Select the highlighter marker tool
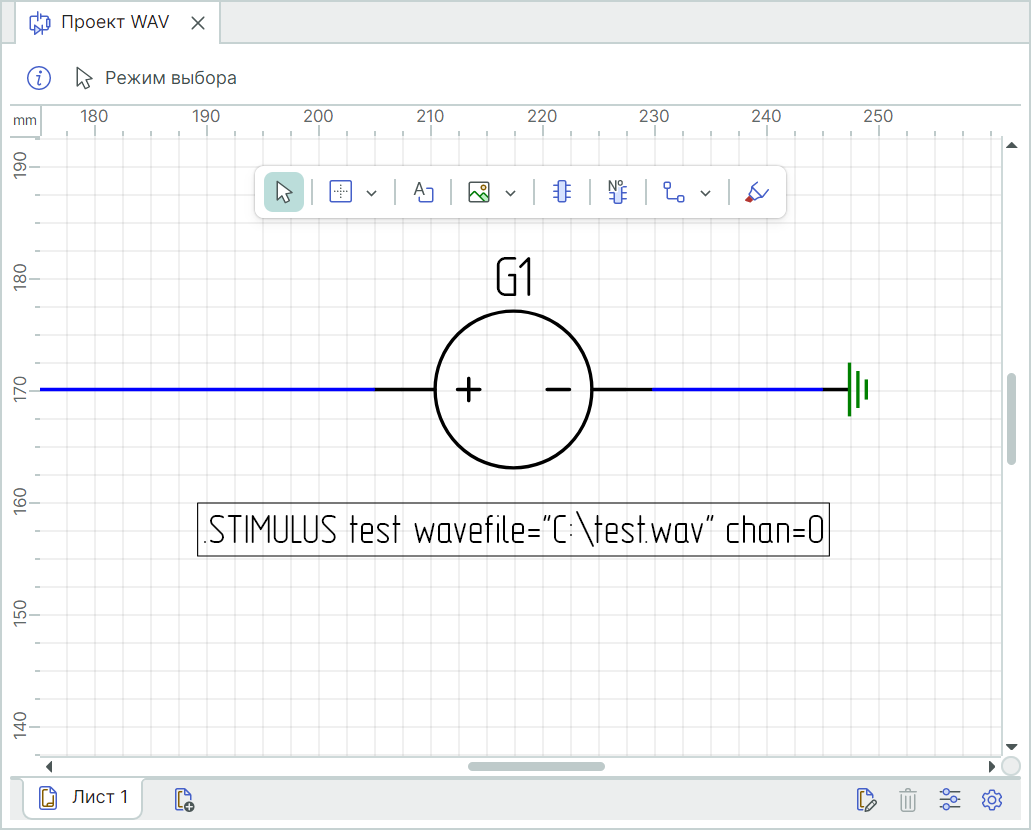The height and width of the screenshot is (830, 1031). click(x=756, y=192)
